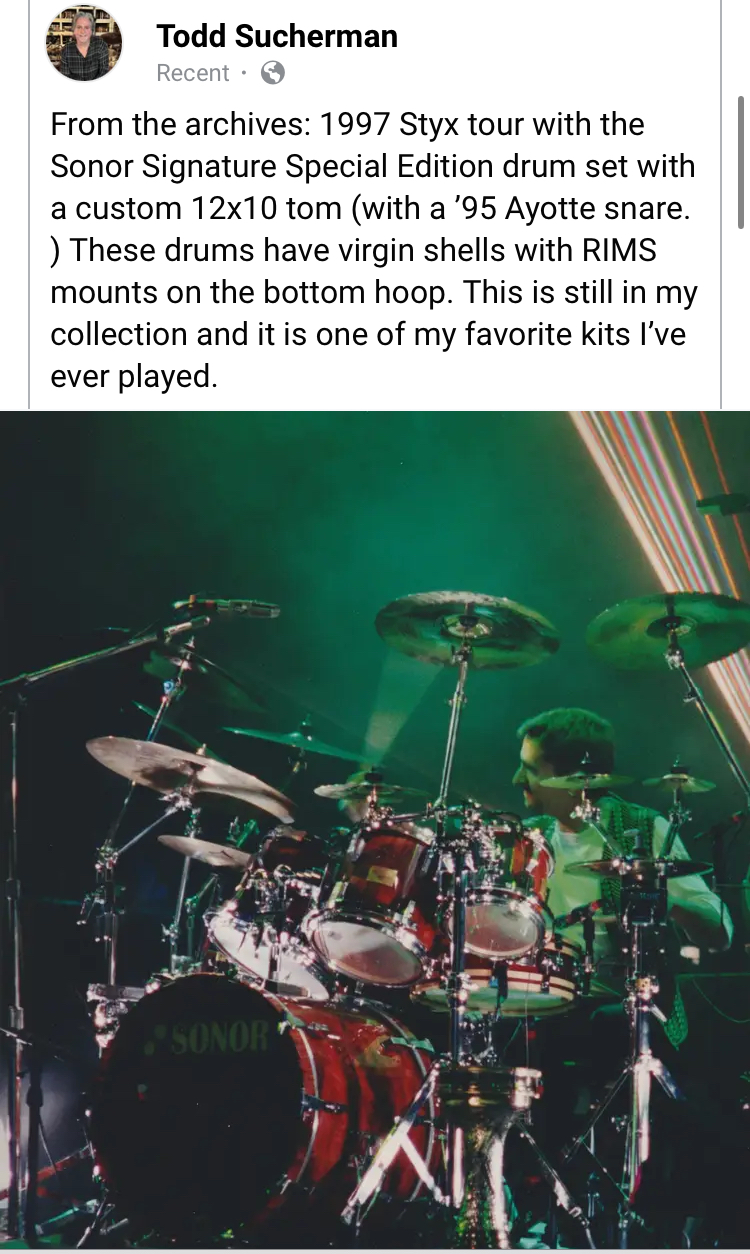
Task: Select the post text starting 'From the archives'
Action: tap(374, 250)
